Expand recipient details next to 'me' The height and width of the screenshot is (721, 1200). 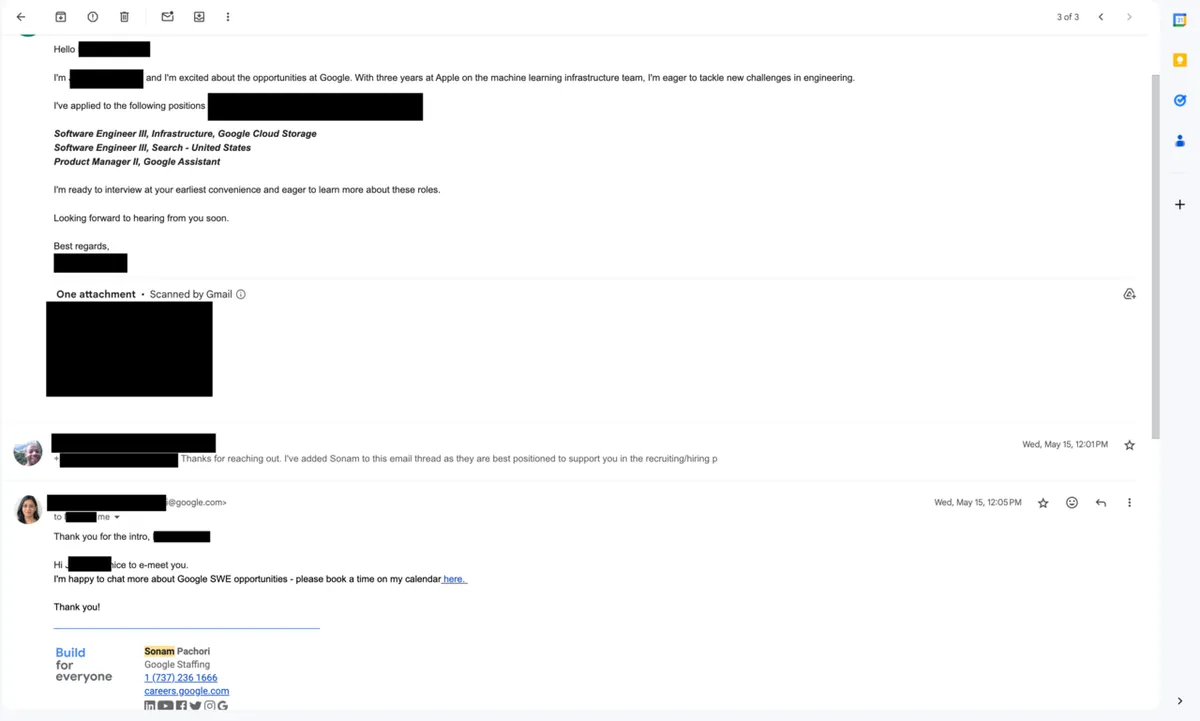[117, 517]
